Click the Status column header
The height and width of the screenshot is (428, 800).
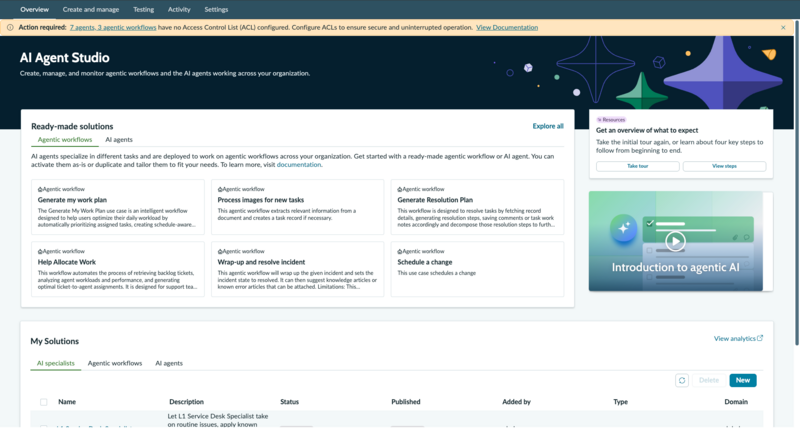(x=289, y=402)
